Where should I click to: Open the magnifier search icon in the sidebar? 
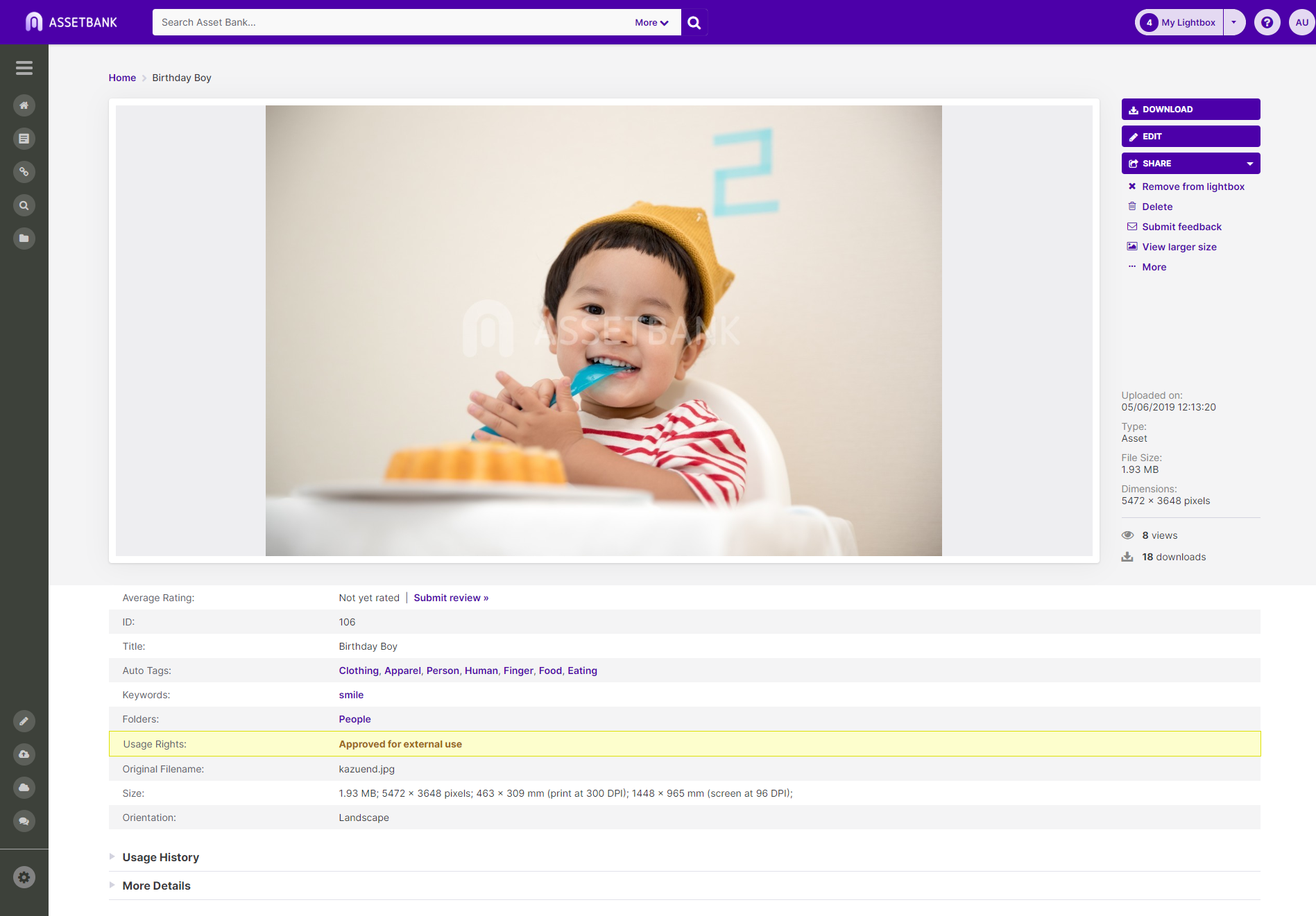pyautogui.click(x=24, y=205)
